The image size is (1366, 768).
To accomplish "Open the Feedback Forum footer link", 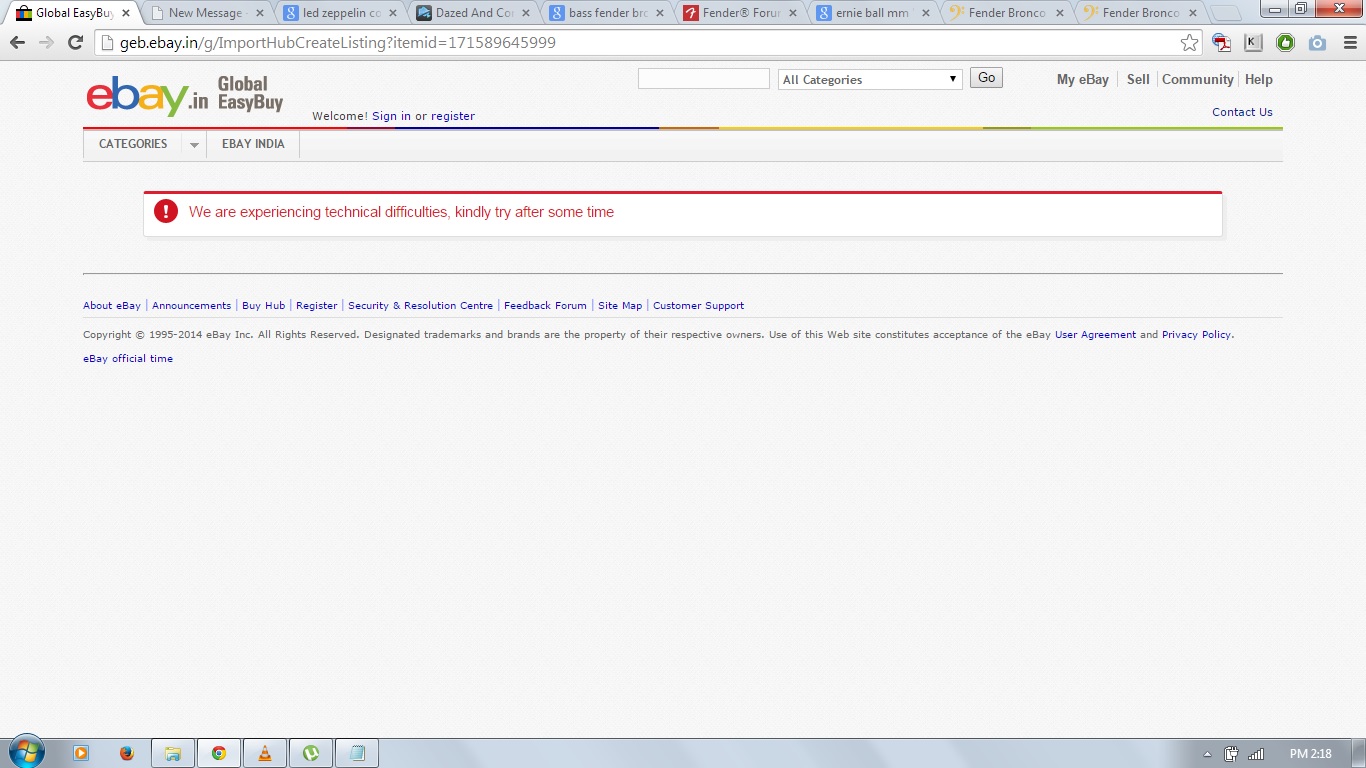I will pos(545,306).
